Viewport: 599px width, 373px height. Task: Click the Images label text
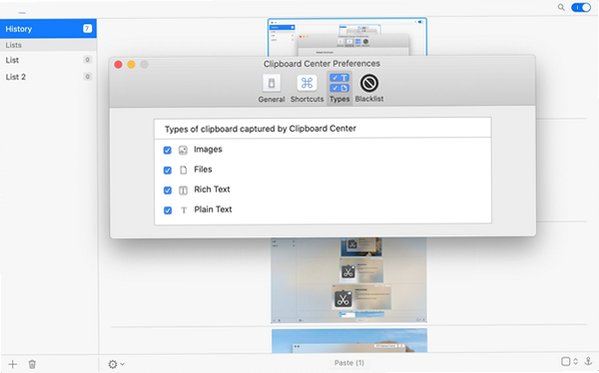(208, 149)
